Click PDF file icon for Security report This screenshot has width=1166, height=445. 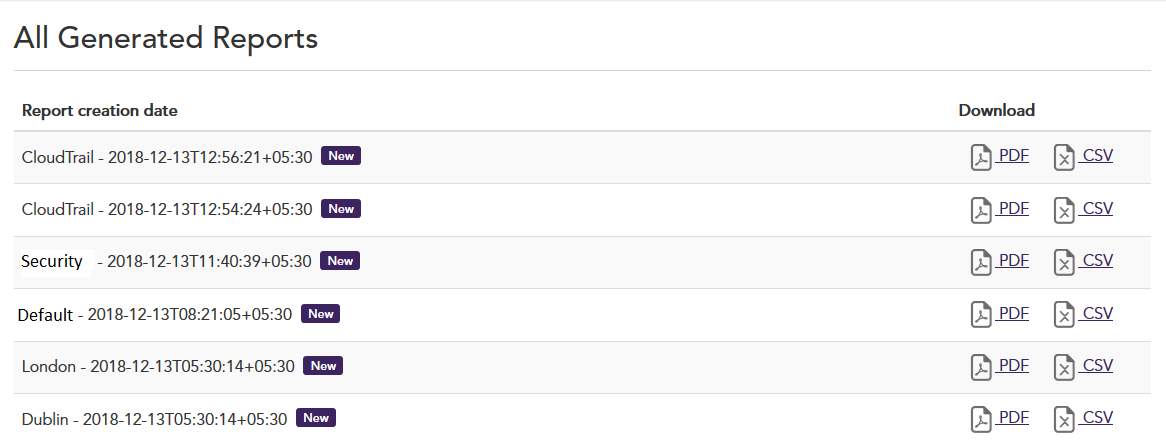pos(981,262)
